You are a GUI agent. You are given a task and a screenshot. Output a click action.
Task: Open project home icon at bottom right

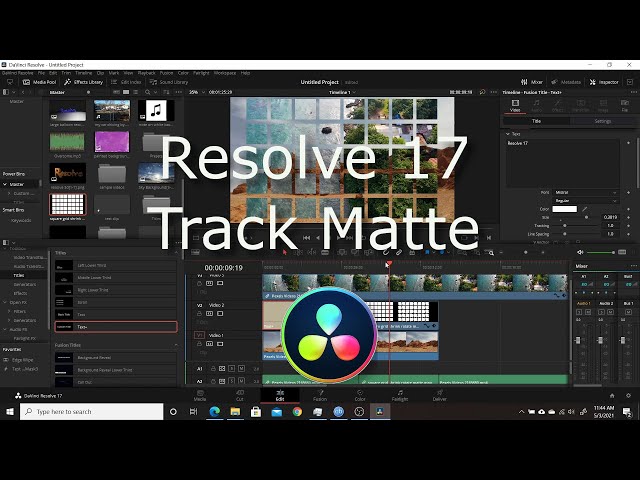[612, 396]
